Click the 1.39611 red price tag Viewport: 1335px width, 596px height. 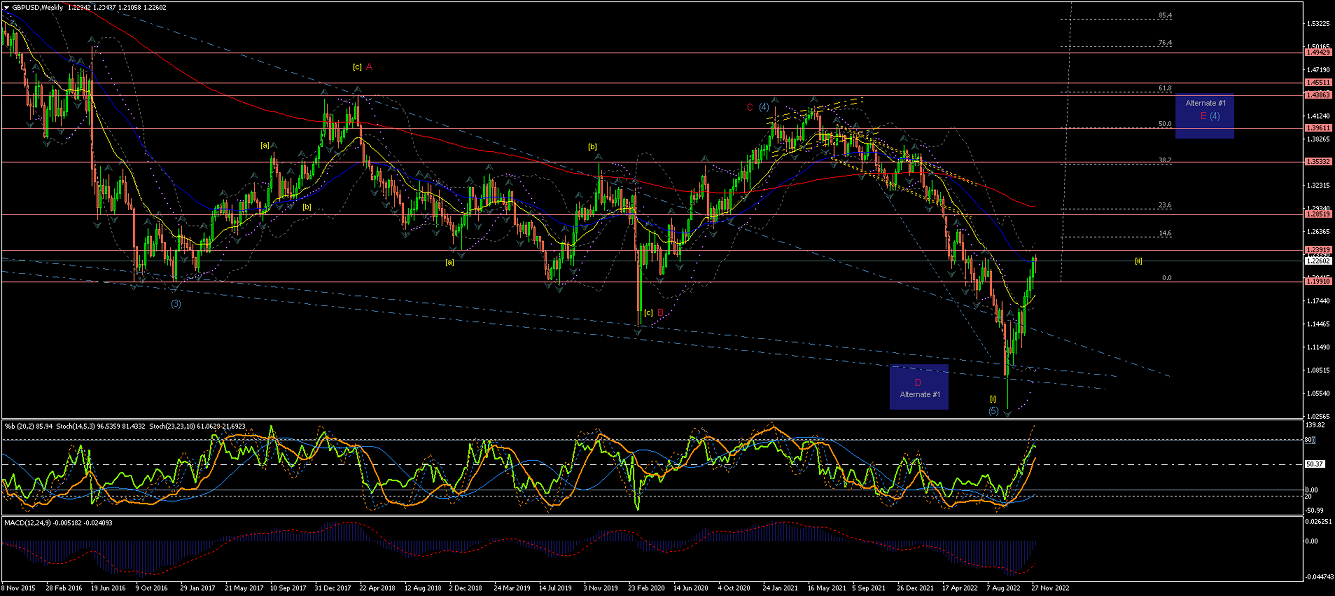tap(1319, 128)
